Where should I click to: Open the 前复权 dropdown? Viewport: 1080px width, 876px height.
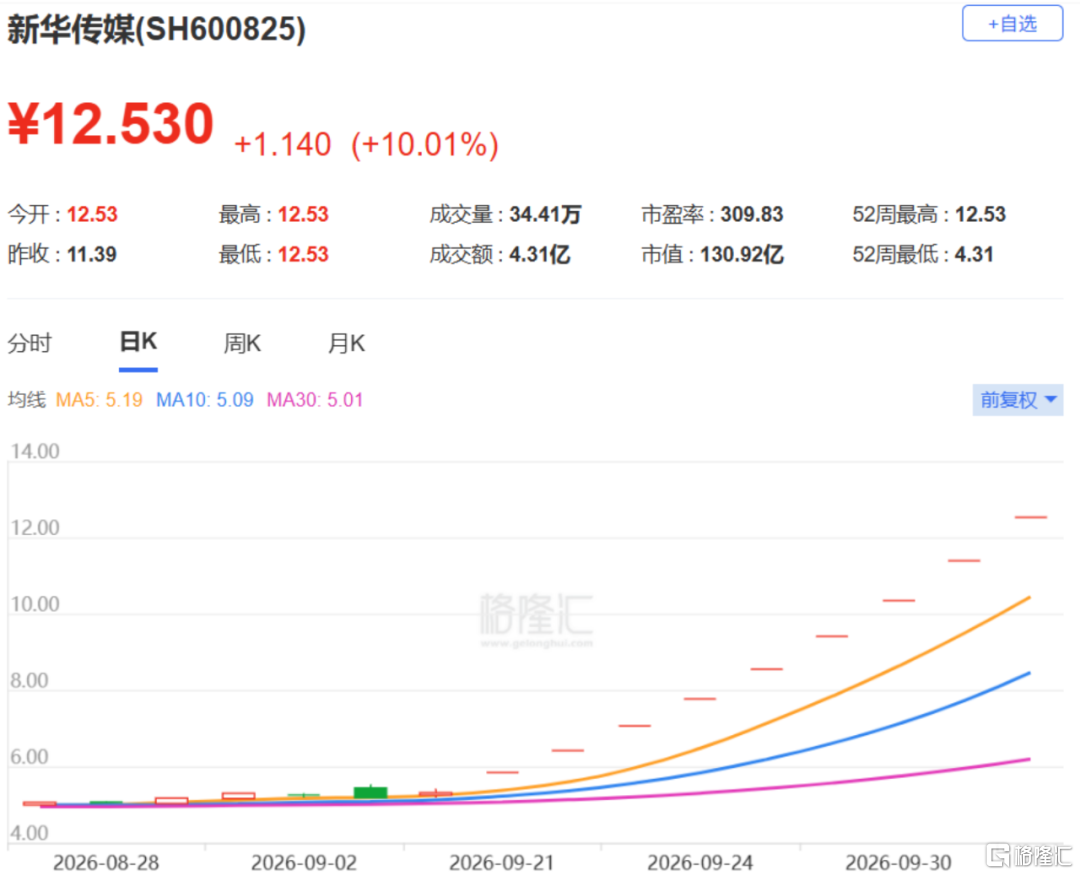pyautogui.click(x=1017, y=399)
